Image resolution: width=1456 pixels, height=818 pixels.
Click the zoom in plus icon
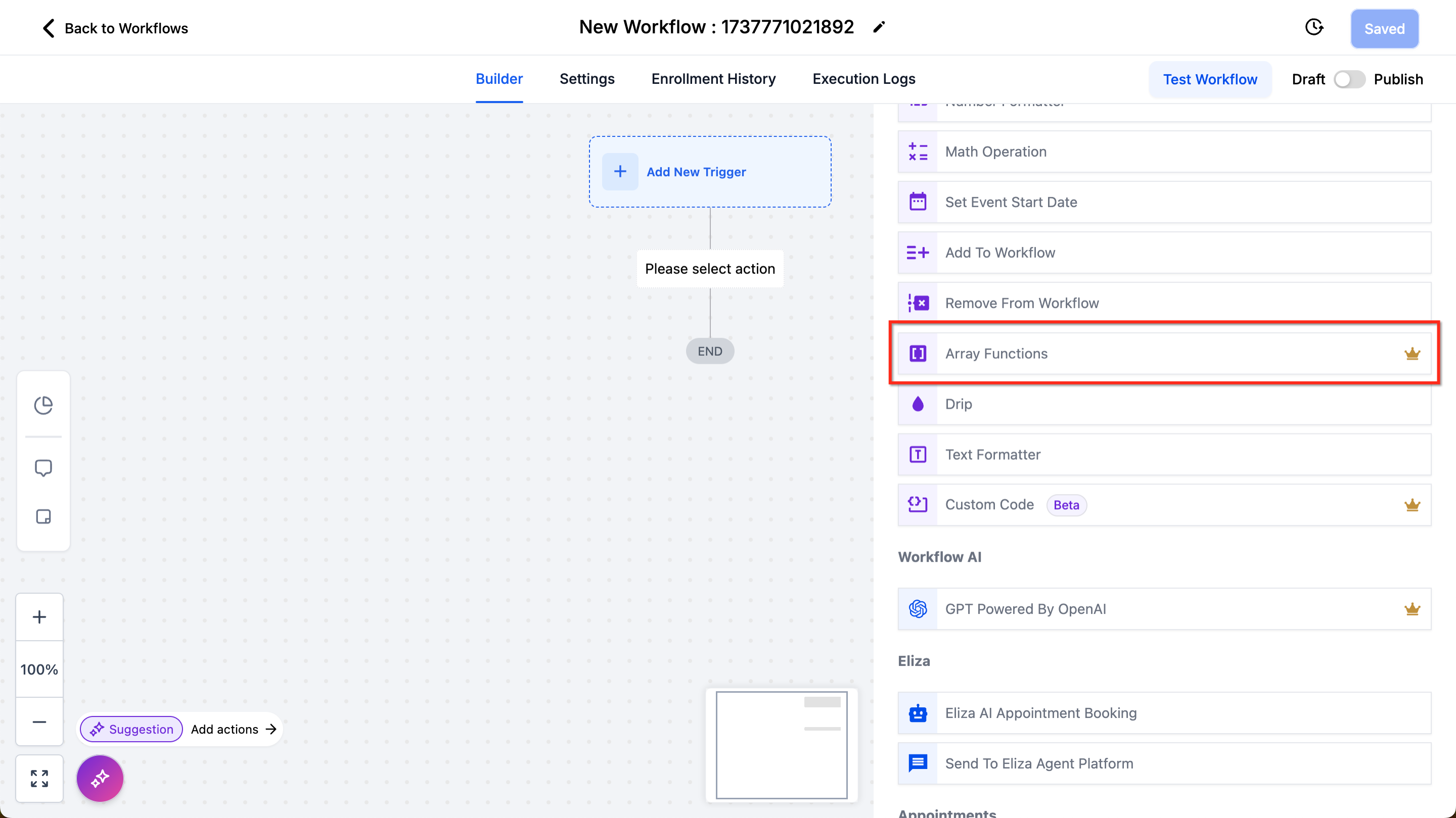pyautogui.click(x=39, y=617)
